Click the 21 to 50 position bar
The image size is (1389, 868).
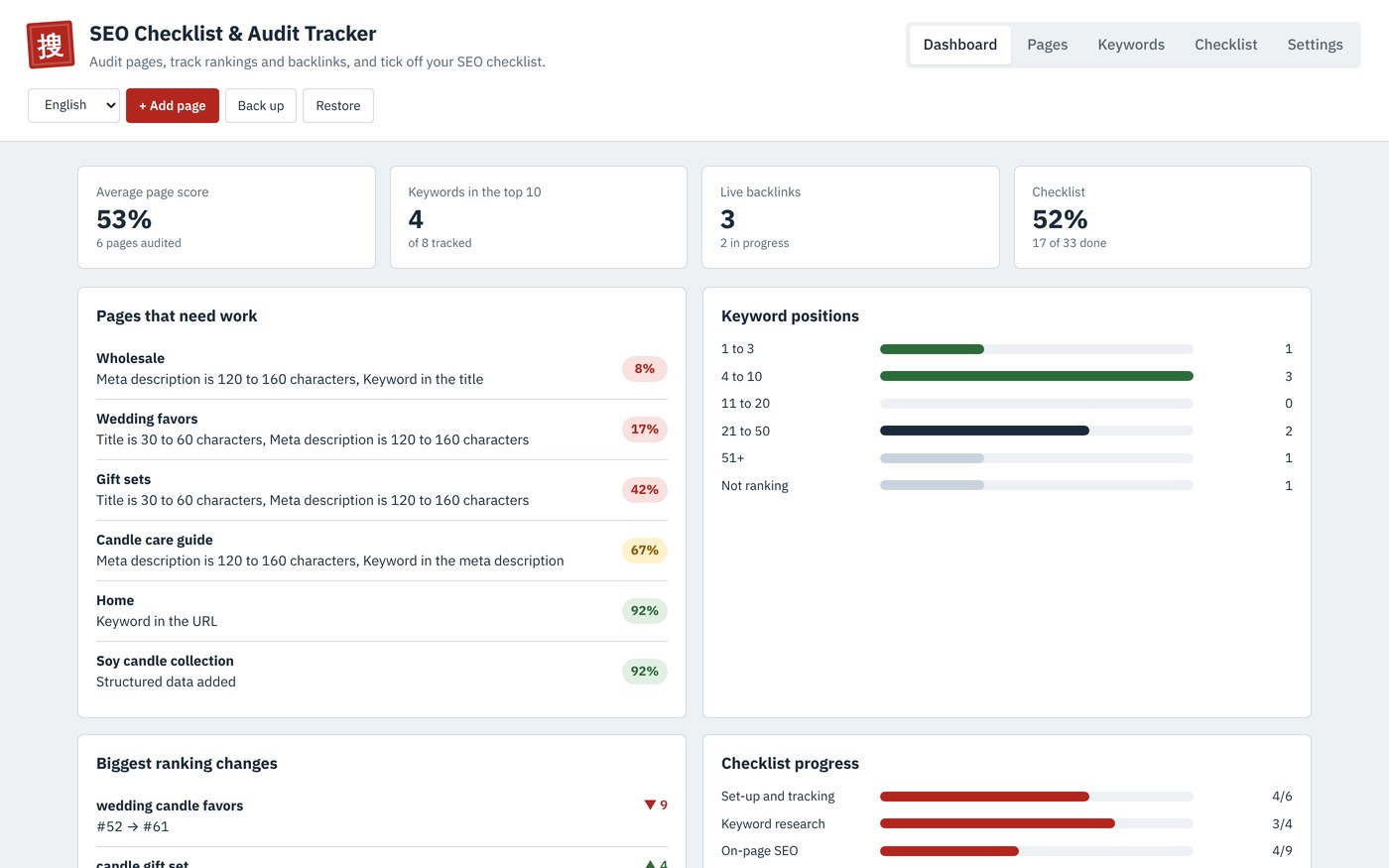(1037, 431)
